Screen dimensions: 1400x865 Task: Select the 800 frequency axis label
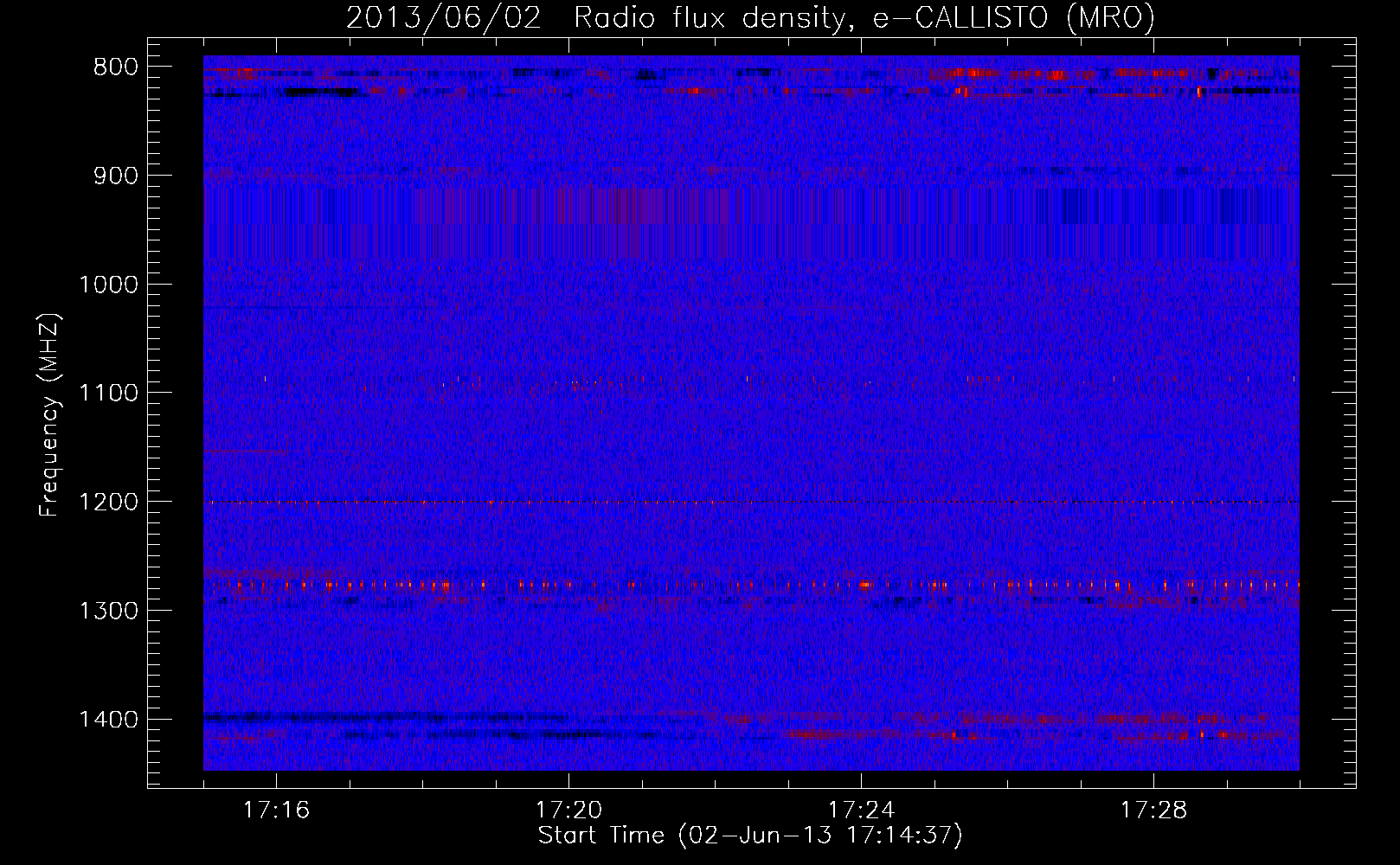click(x=116, y=67)
